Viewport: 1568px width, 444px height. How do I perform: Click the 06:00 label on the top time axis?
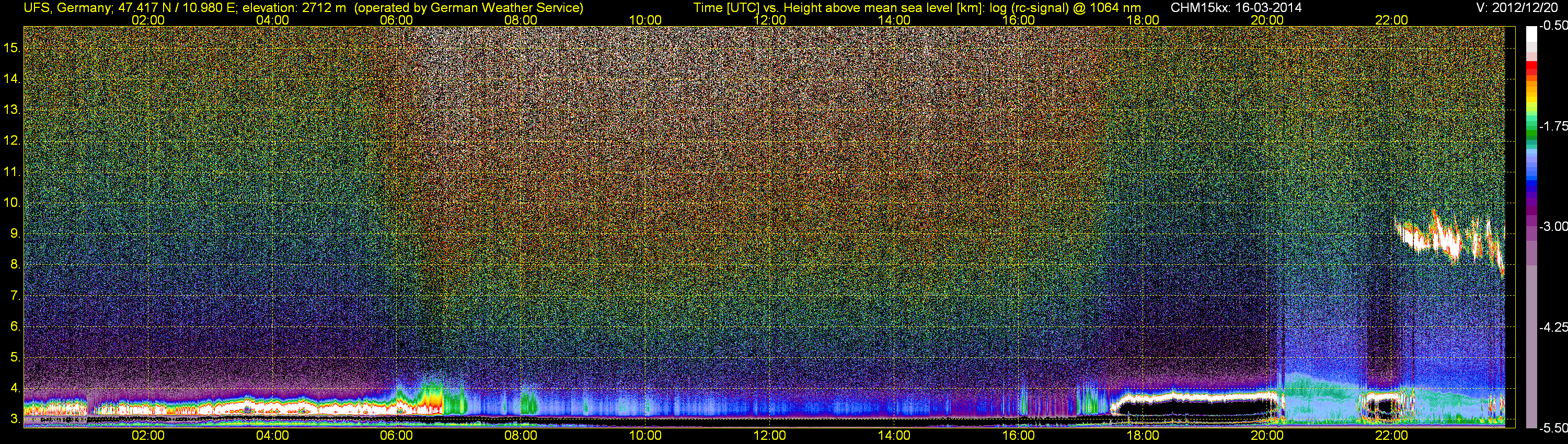396,20
